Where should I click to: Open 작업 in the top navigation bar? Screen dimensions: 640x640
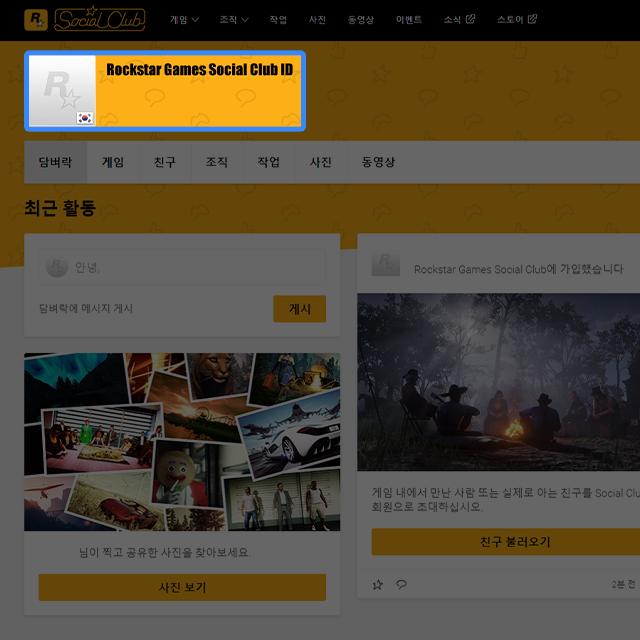pyautogui.click(x=278, y=20)
